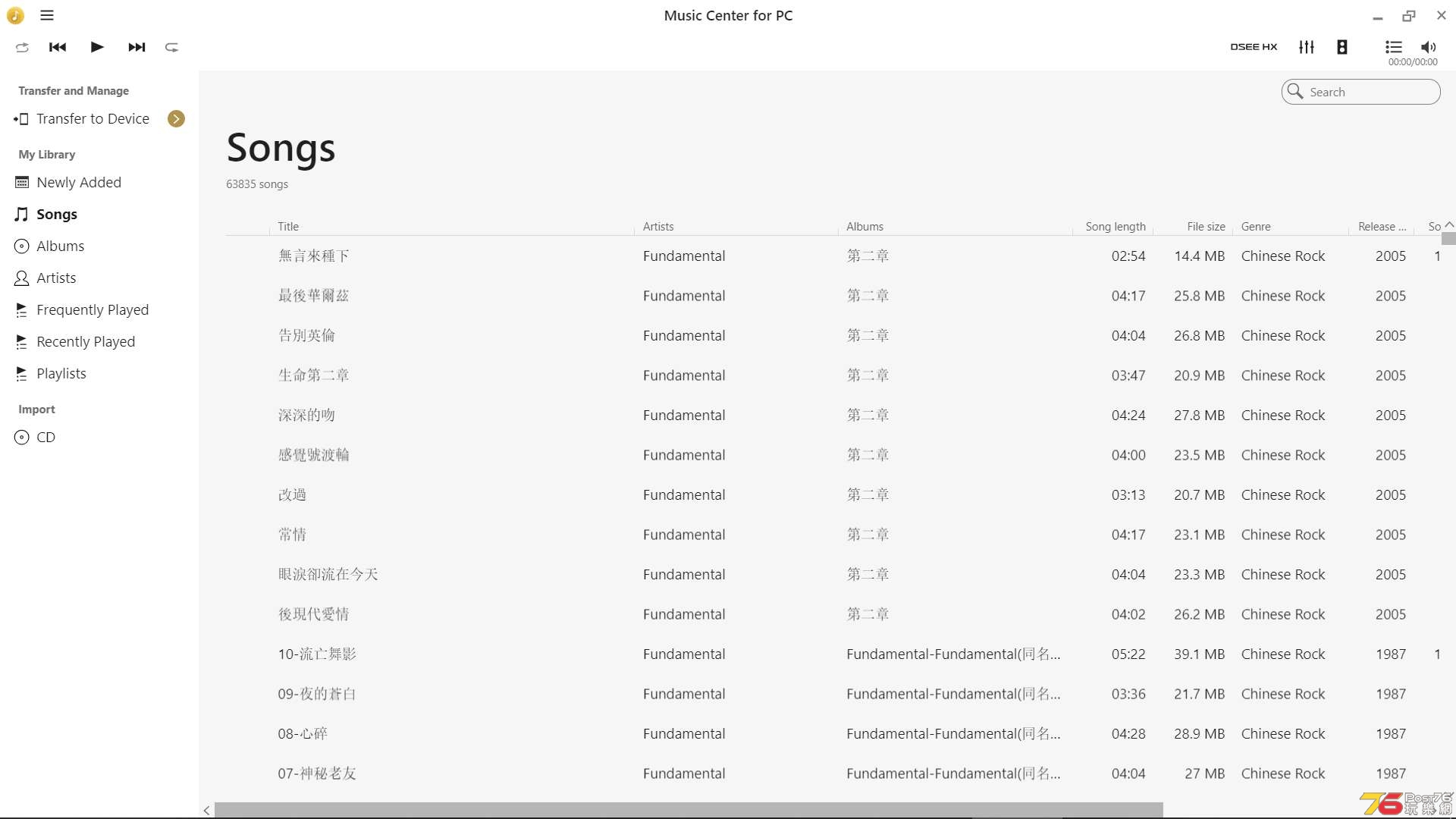This screenshot has width=1456, height=819.
Task: Click the scroll-left arrow
Action: [x=206, y=810]
